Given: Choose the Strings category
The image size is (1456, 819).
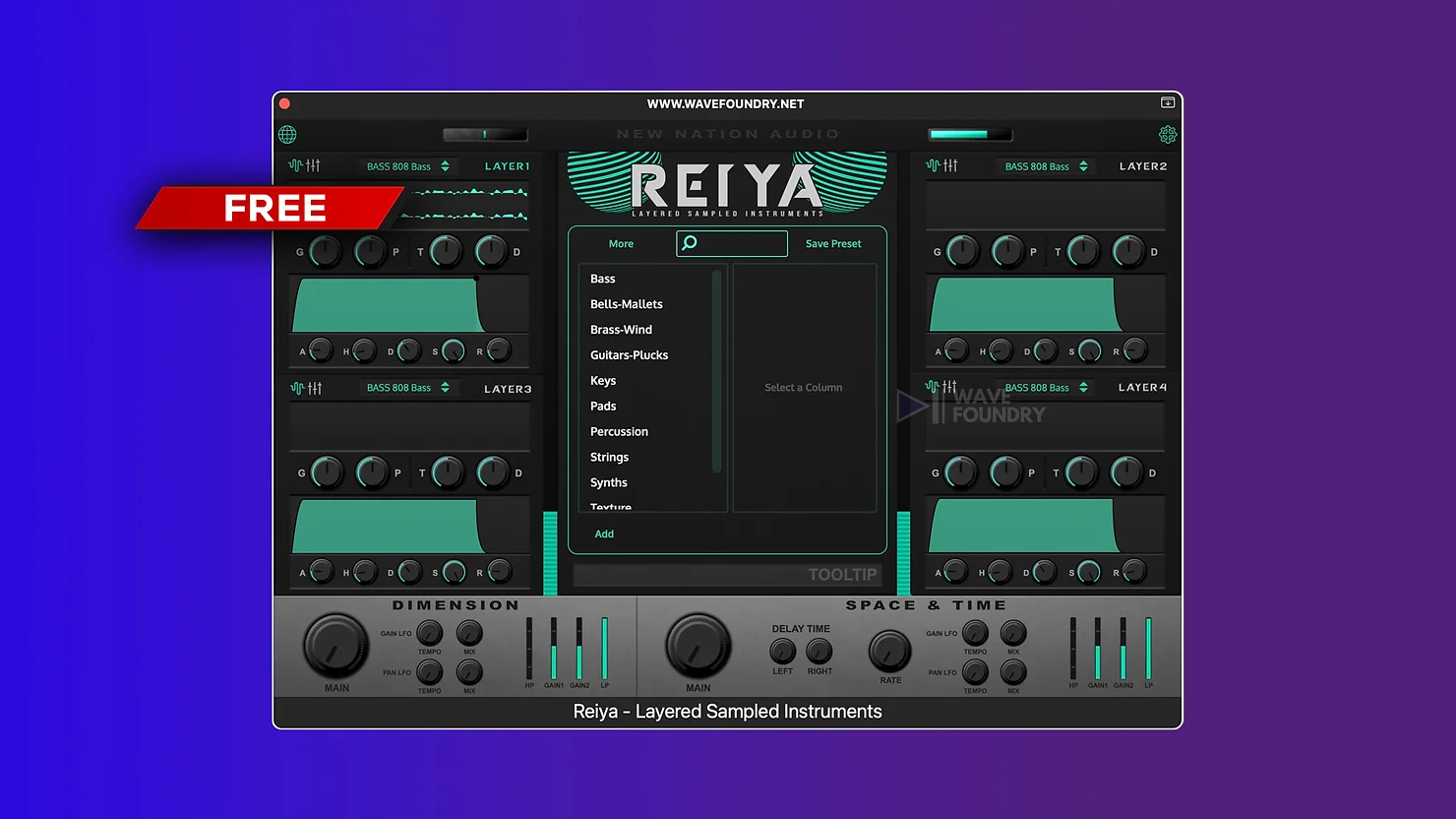Looking at the screenshot, I should click(609, 457).
